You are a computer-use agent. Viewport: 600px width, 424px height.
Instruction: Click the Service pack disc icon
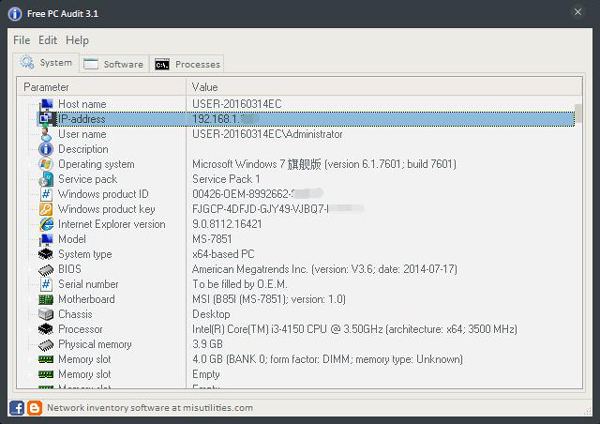46,179
